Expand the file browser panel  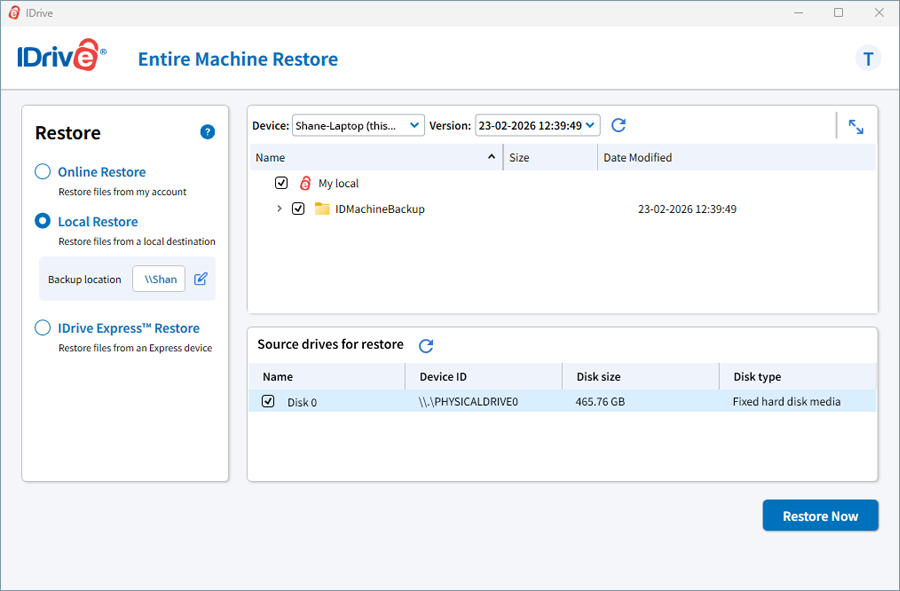click(x=856, y=127)
